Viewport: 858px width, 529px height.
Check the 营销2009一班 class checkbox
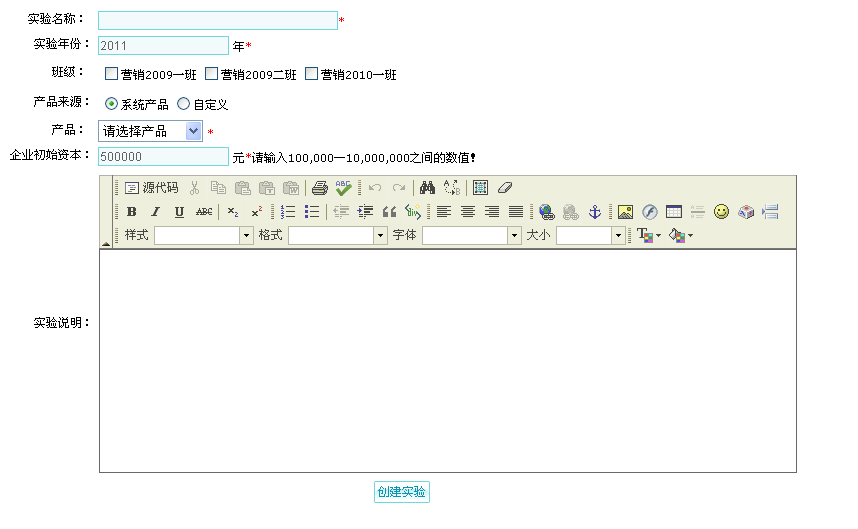pyautogui.click(x=112, y=74)
